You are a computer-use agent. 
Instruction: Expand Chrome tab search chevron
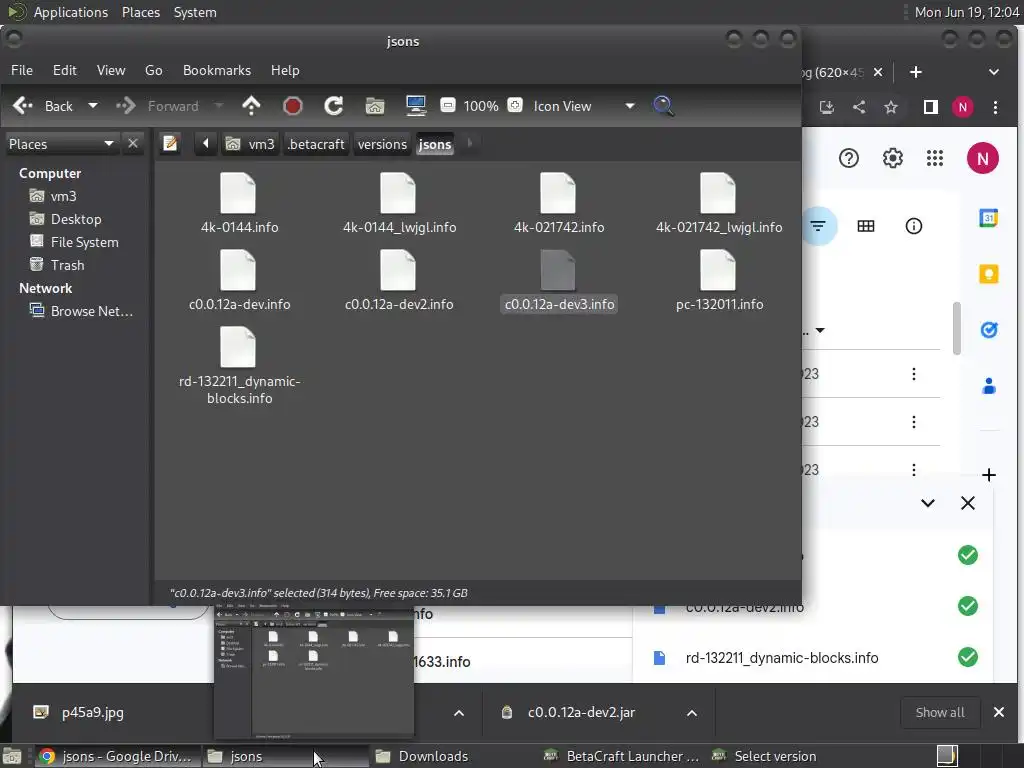pos(993,72)
